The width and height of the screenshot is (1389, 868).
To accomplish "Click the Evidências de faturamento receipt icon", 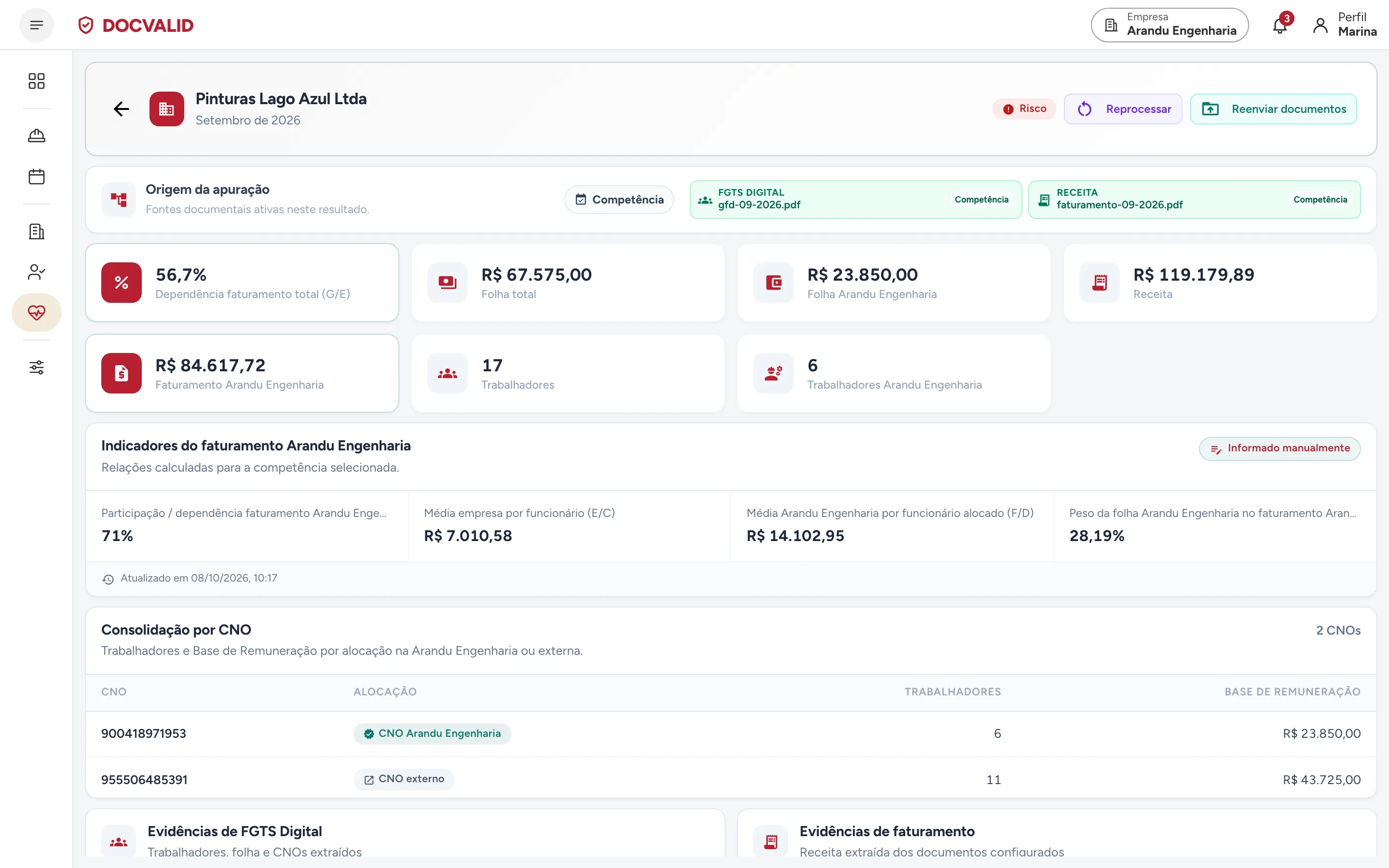I will click(x=771, y=841).
